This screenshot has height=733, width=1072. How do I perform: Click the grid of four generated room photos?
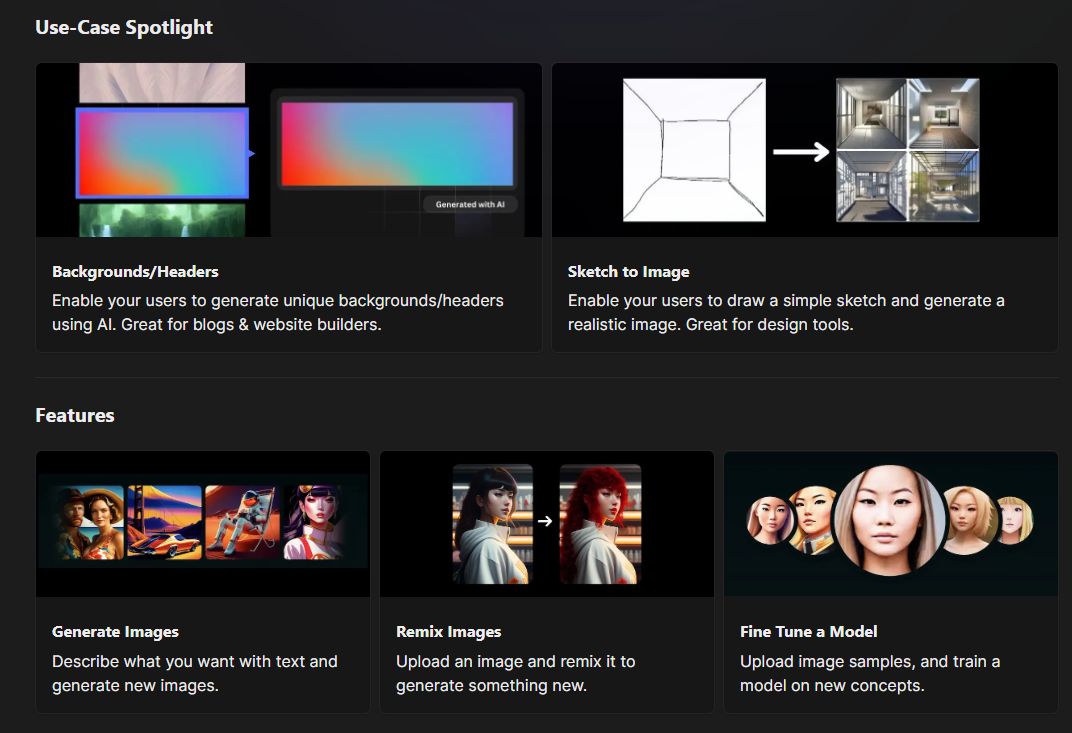tap(907, 150)
